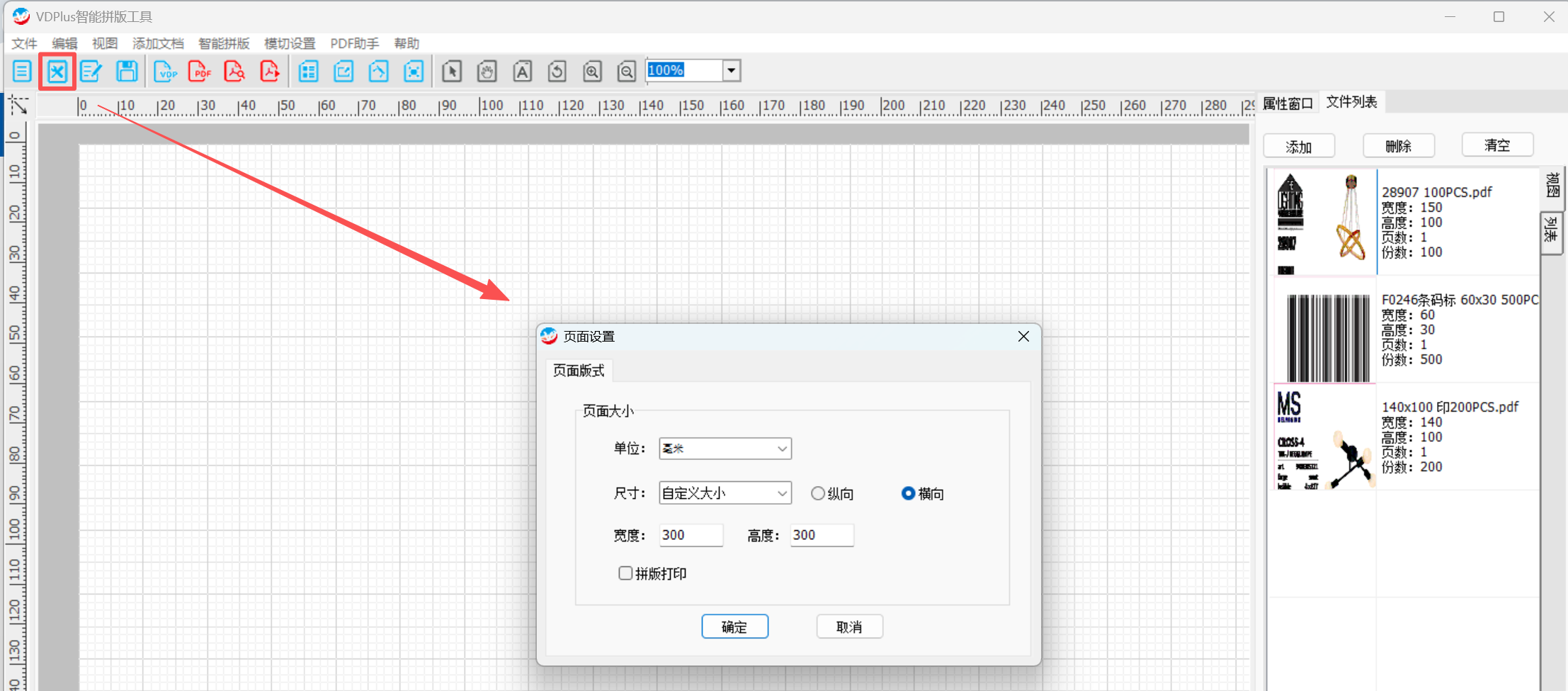Open the 尺寸 size dropdown
Screen dimensions: 1568x691
(725, 493)
